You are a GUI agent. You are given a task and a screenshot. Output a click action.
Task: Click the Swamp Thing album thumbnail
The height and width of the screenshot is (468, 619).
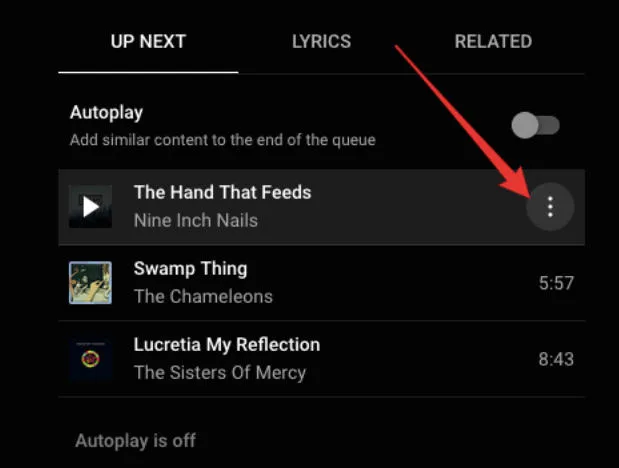click(x=90, y=283)
